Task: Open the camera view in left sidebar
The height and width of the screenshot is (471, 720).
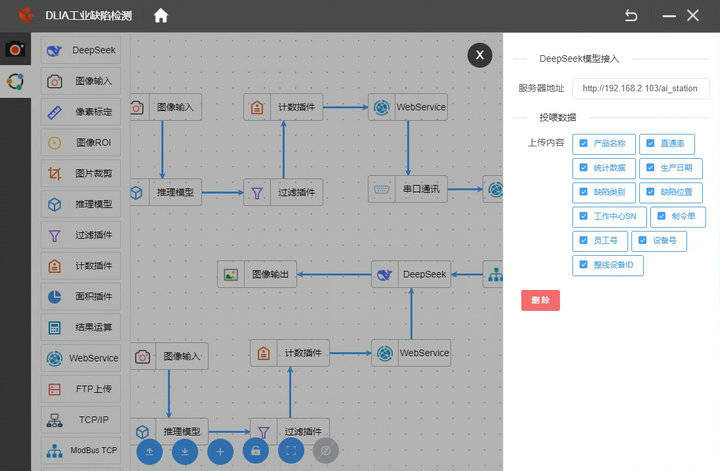Action: tap(15, 49)
